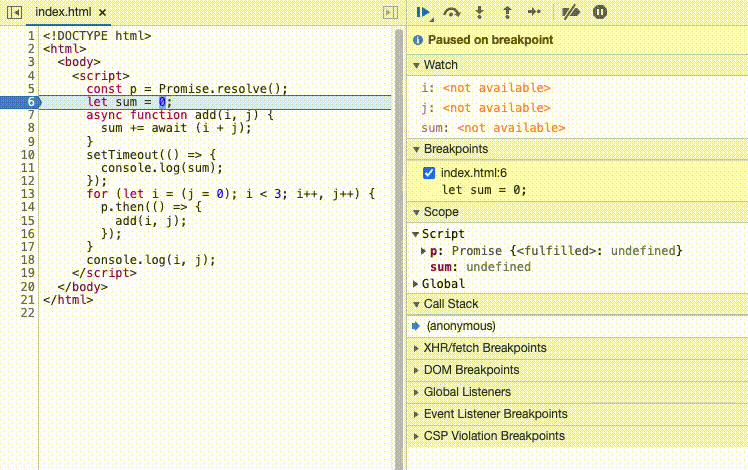Click 'Promise.resolve()' on line 5
This screenshot has width=748, height=470.
pos(221,89)
